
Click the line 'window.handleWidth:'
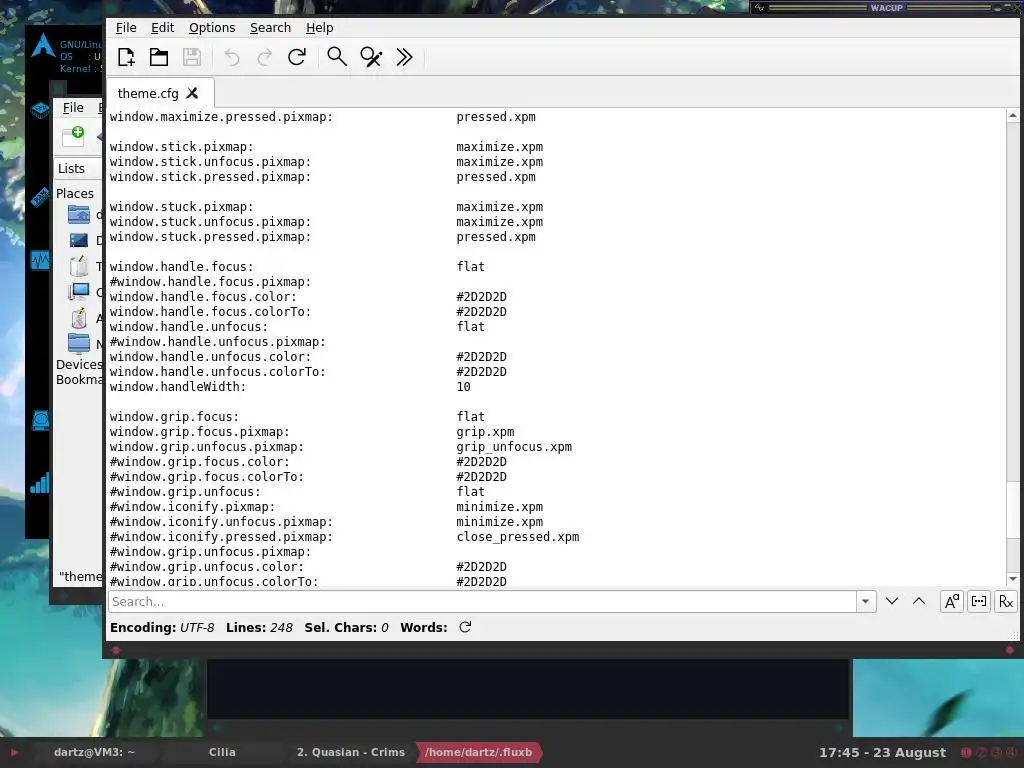178,387
